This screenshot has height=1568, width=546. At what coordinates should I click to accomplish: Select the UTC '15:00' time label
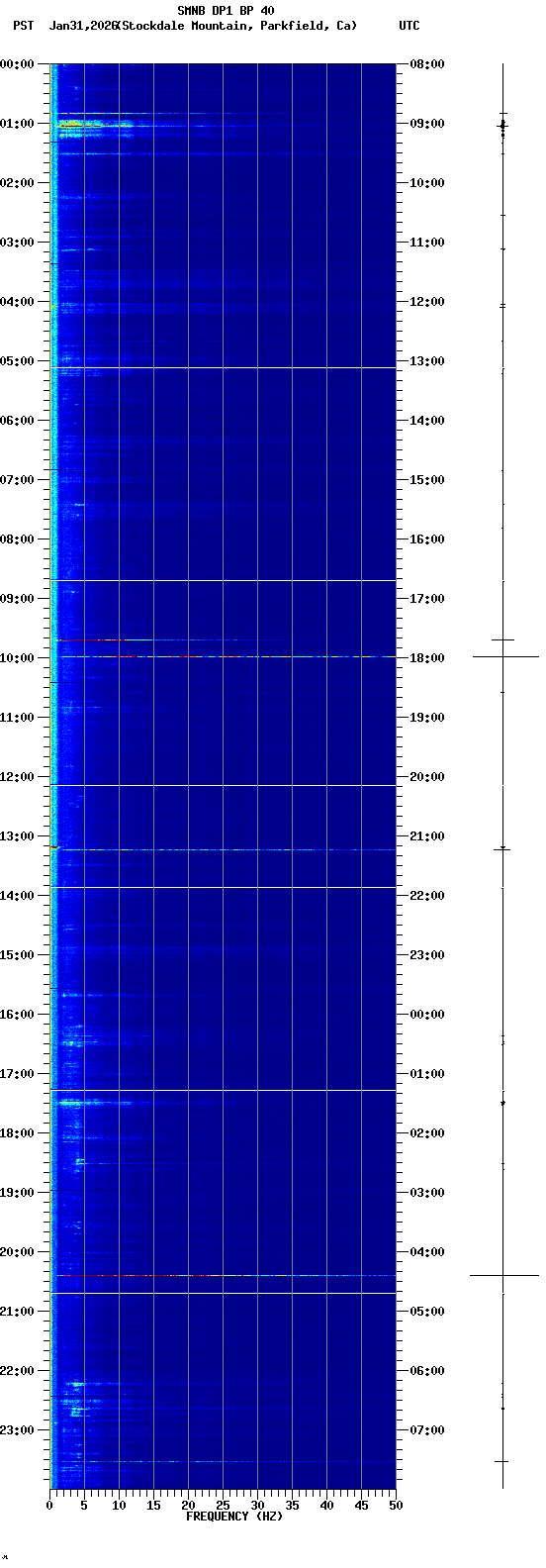427,480
